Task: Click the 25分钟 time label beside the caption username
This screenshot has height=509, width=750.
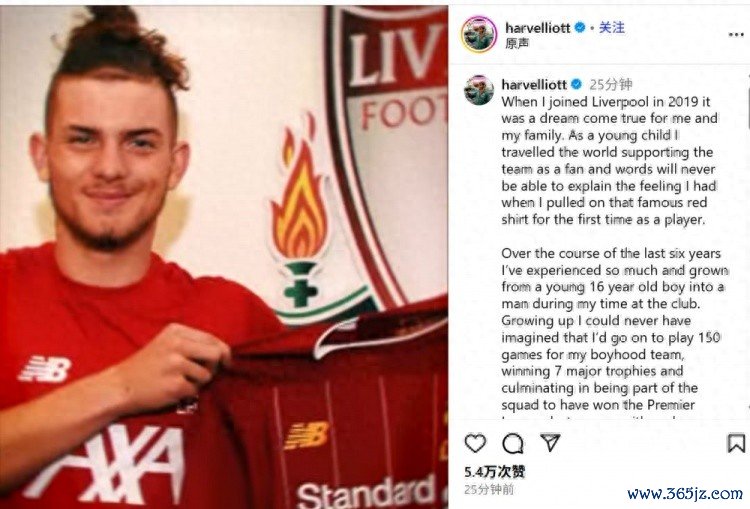Action: [611, 85]
